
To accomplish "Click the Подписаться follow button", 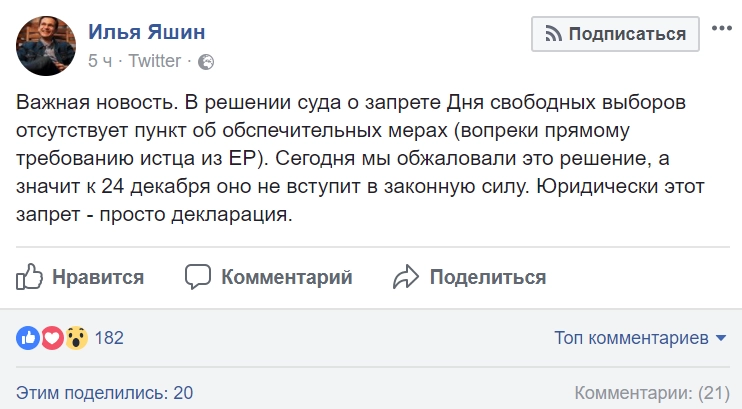I will 615,33.
